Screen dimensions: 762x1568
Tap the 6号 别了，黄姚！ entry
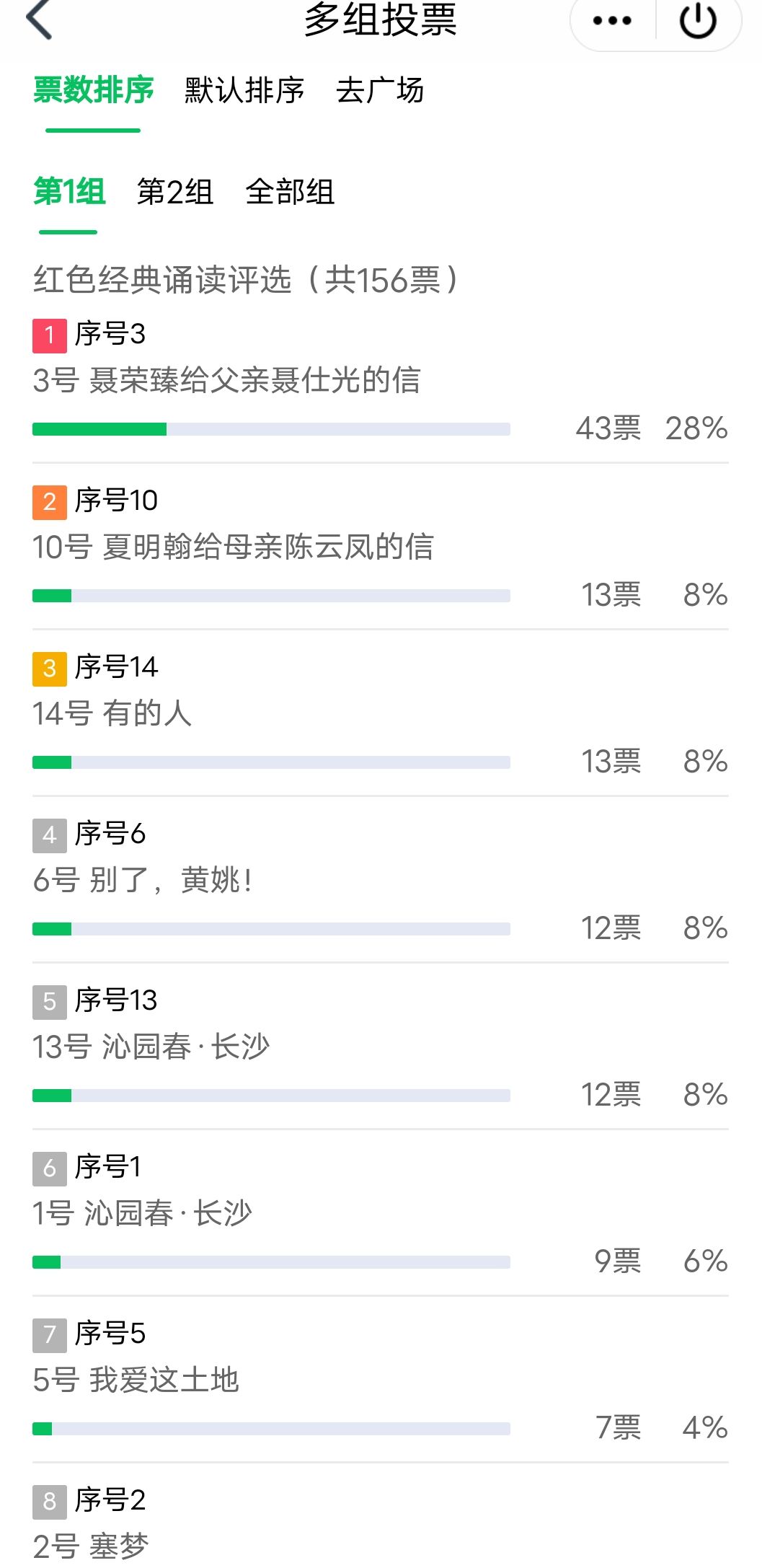(x=143, y=881)
